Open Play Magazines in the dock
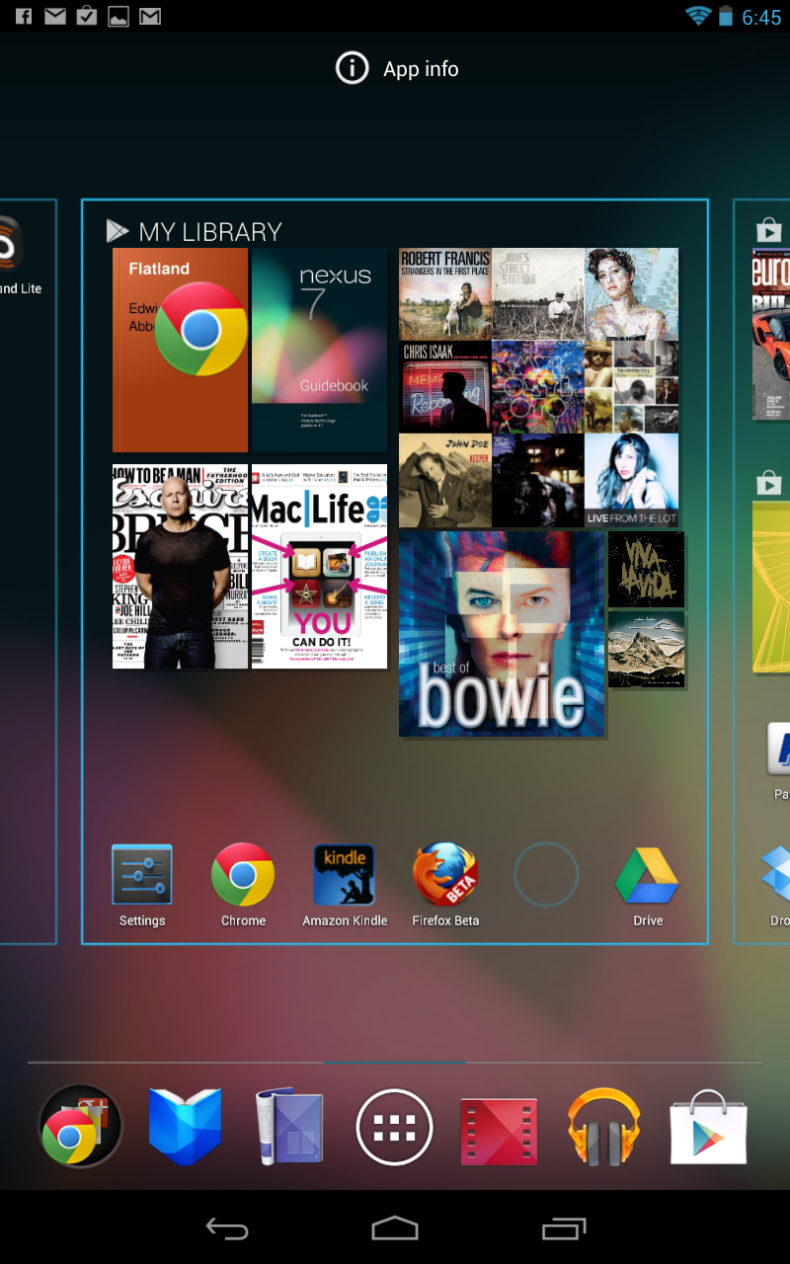790x1264 pixels. tap(290, 1127)
